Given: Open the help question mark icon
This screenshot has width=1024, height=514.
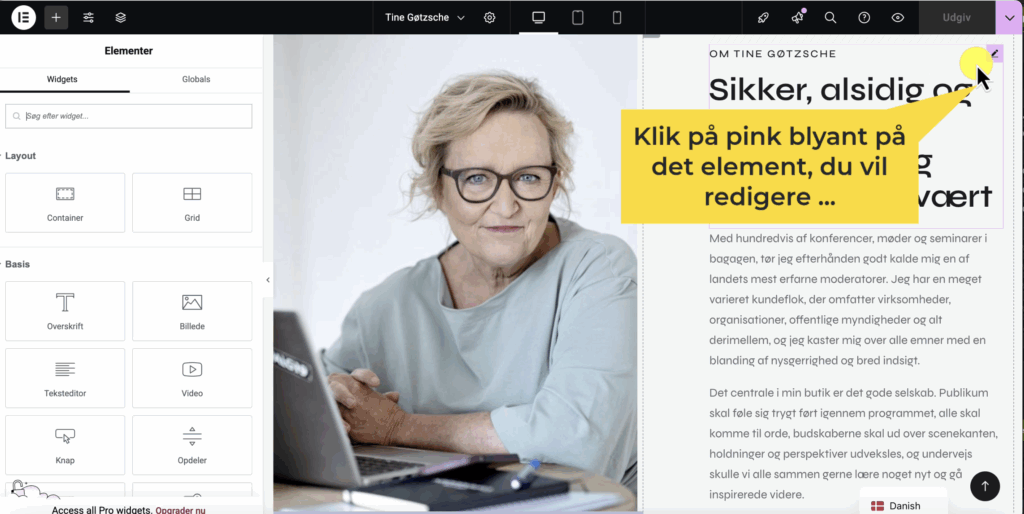Looking at the screenshot, I should pyautogui.click(x=864, y=18).
